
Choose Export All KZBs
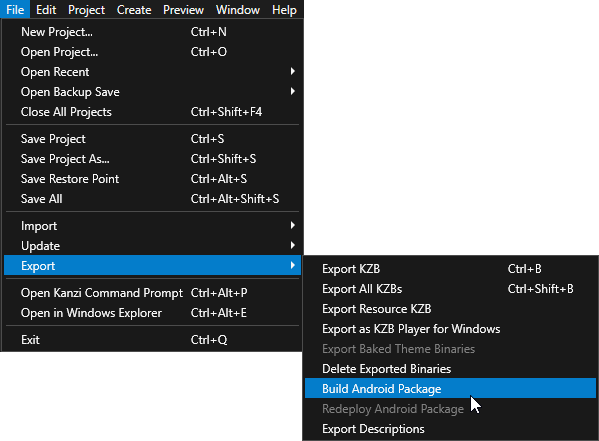(x=450, y=289)
